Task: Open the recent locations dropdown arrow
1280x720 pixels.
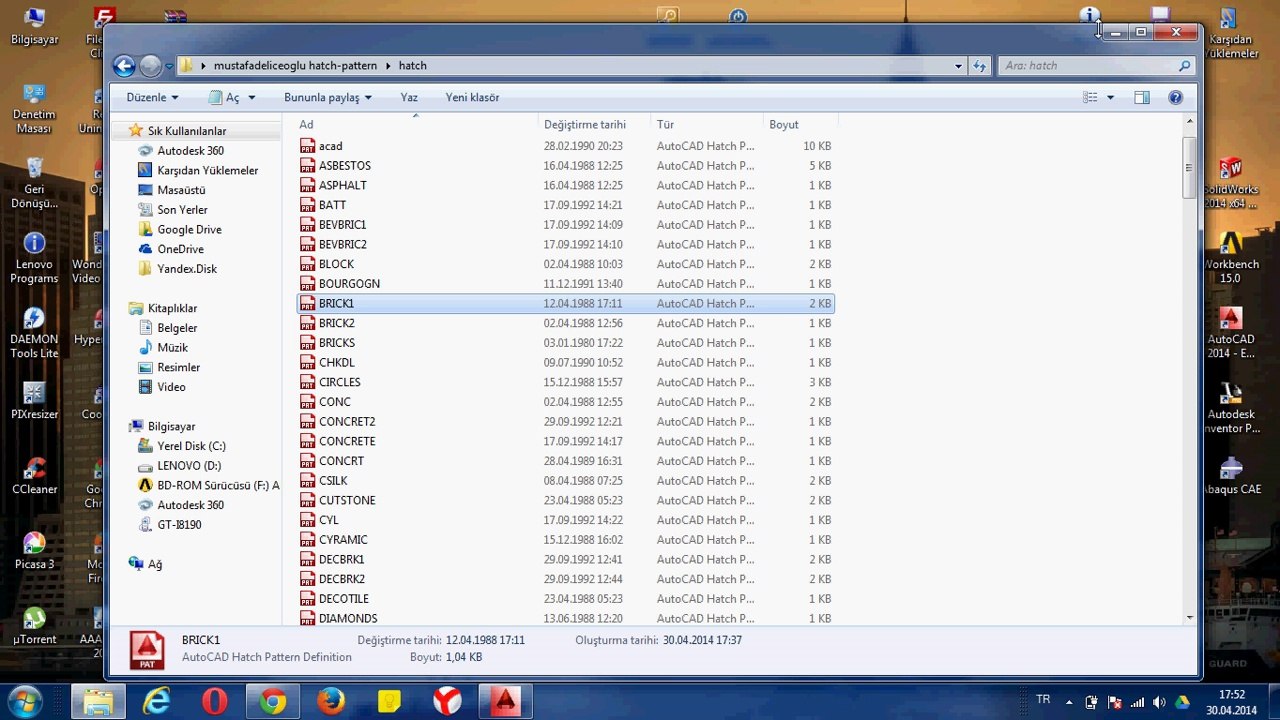Action: (x=169, y=66)
